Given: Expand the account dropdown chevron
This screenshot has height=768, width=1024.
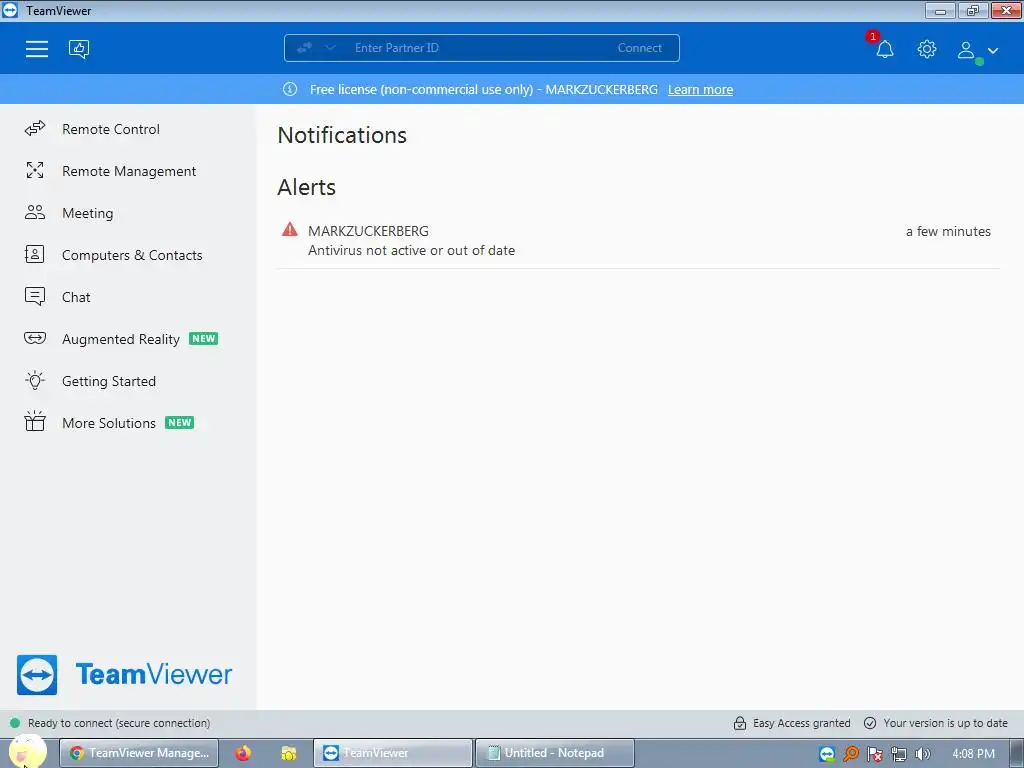Looking at the screenshot, I should pos(993,50).
